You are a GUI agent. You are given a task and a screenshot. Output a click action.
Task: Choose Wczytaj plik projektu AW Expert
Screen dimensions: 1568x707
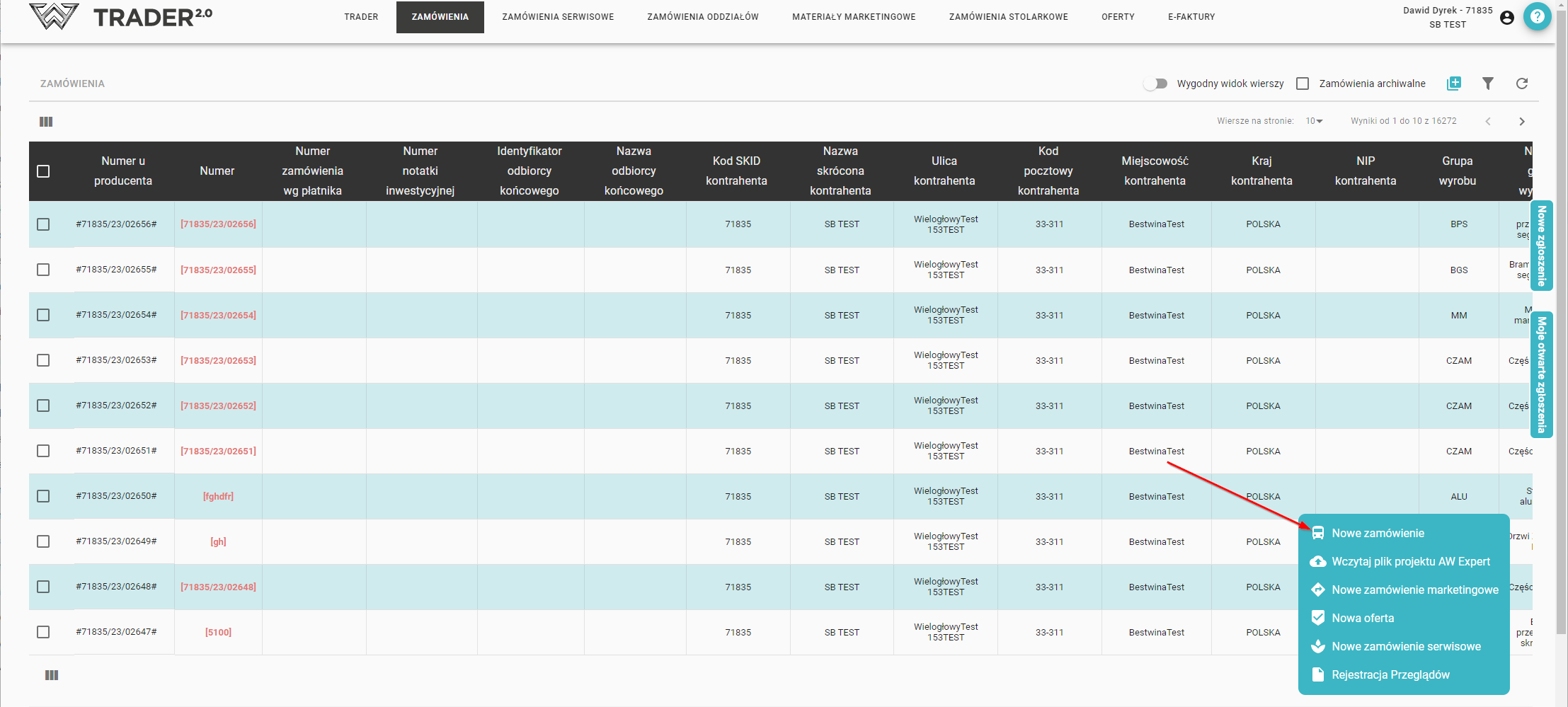[x=1410, y=562]
